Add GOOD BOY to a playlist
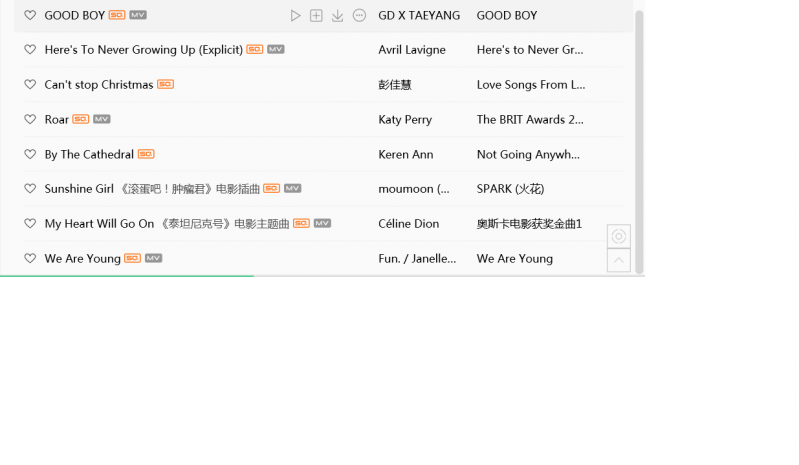The width and height of the screenshot is (799, 465). [x=316, y=16]
